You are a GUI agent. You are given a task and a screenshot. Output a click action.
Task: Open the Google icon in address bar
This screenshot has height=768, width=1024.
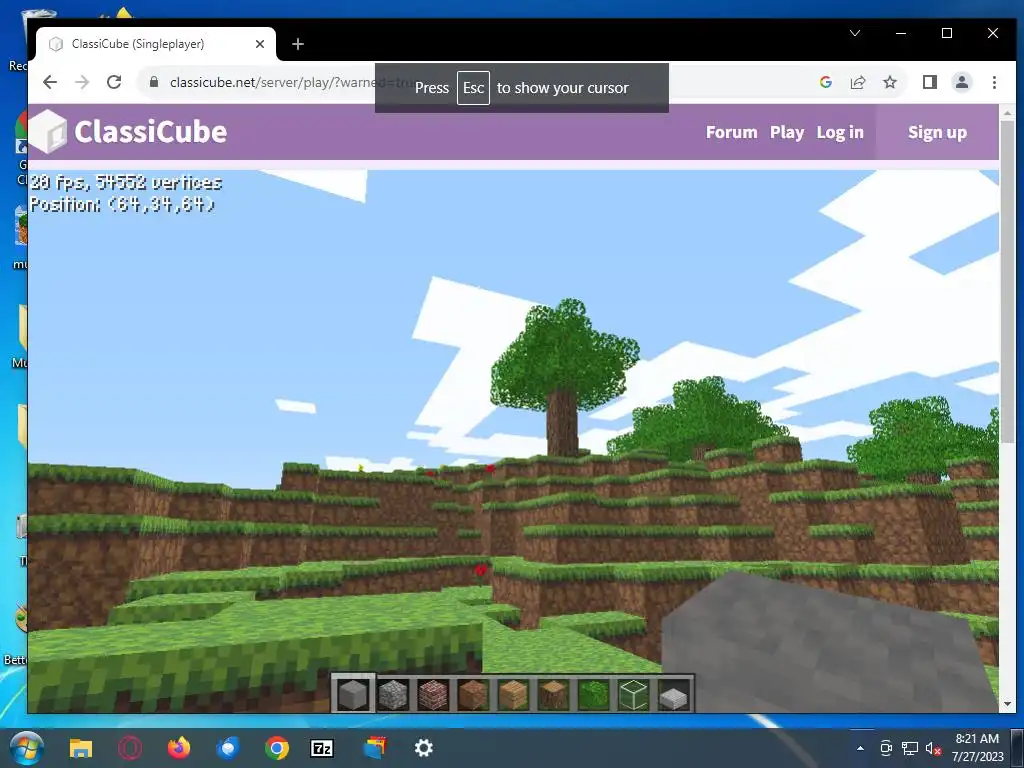tap(825, 82)
